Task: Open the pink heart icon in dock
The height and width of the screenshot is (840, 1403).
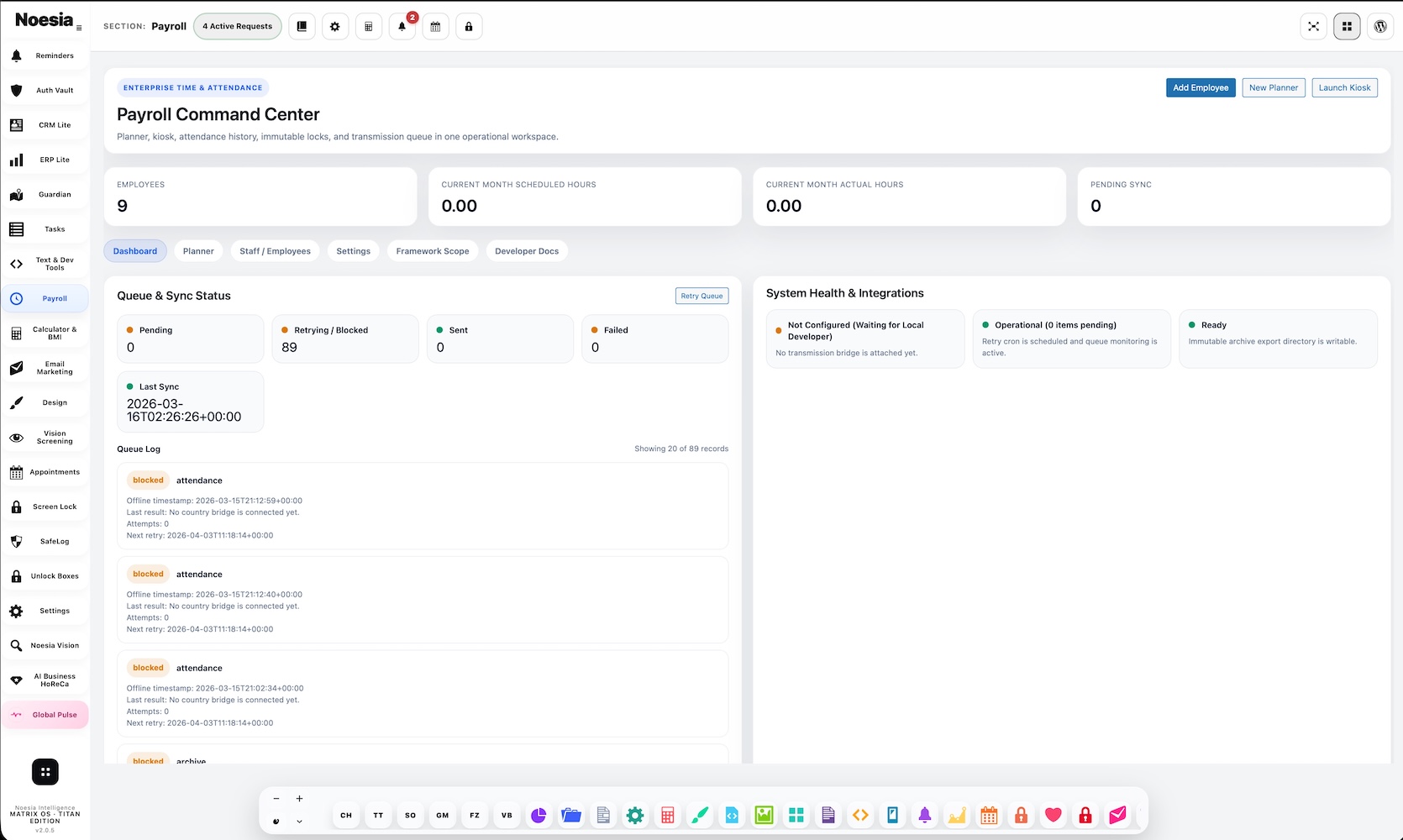Action: 1054,815
